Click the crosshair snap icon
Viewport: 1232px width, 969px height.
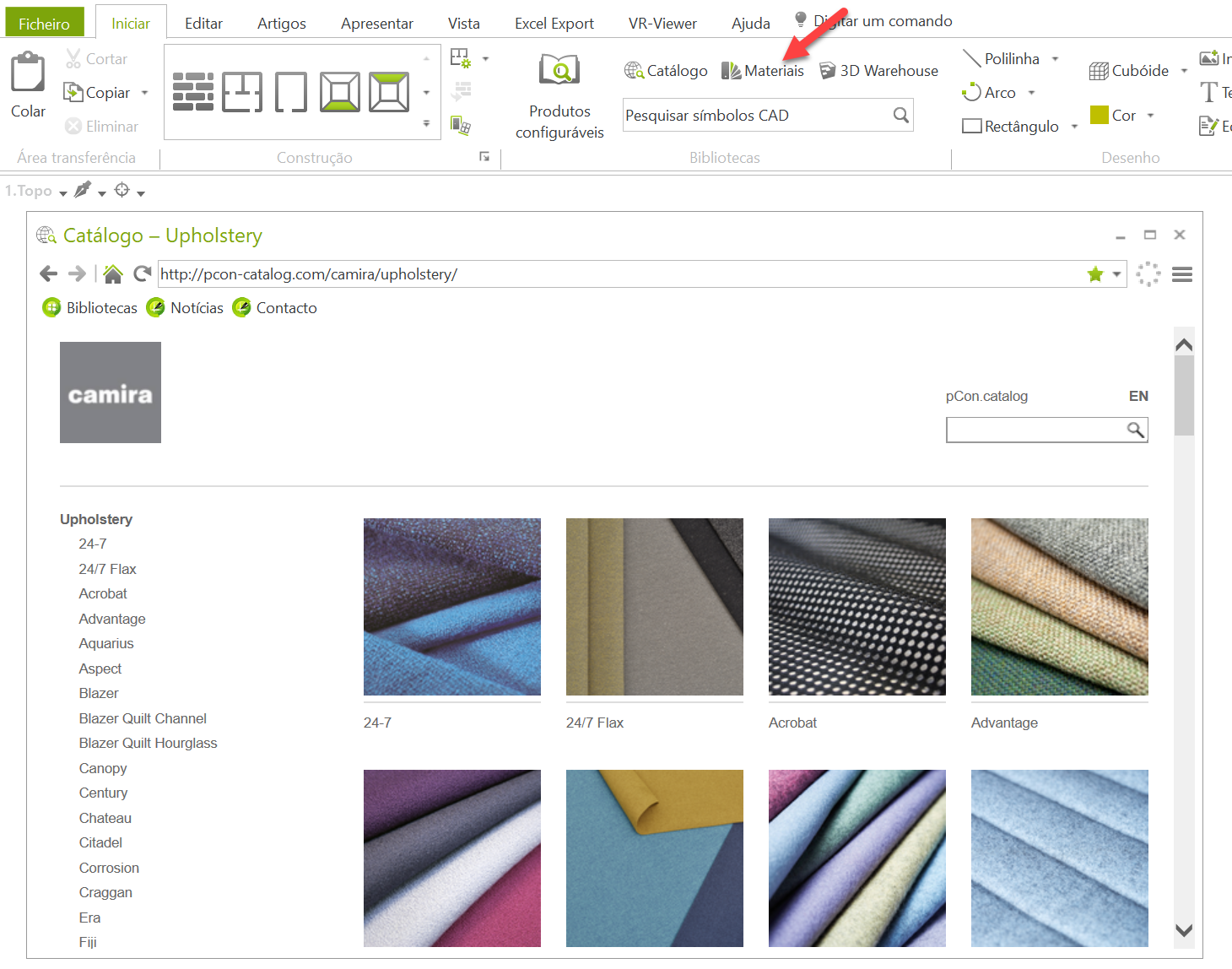pos(122,191)
